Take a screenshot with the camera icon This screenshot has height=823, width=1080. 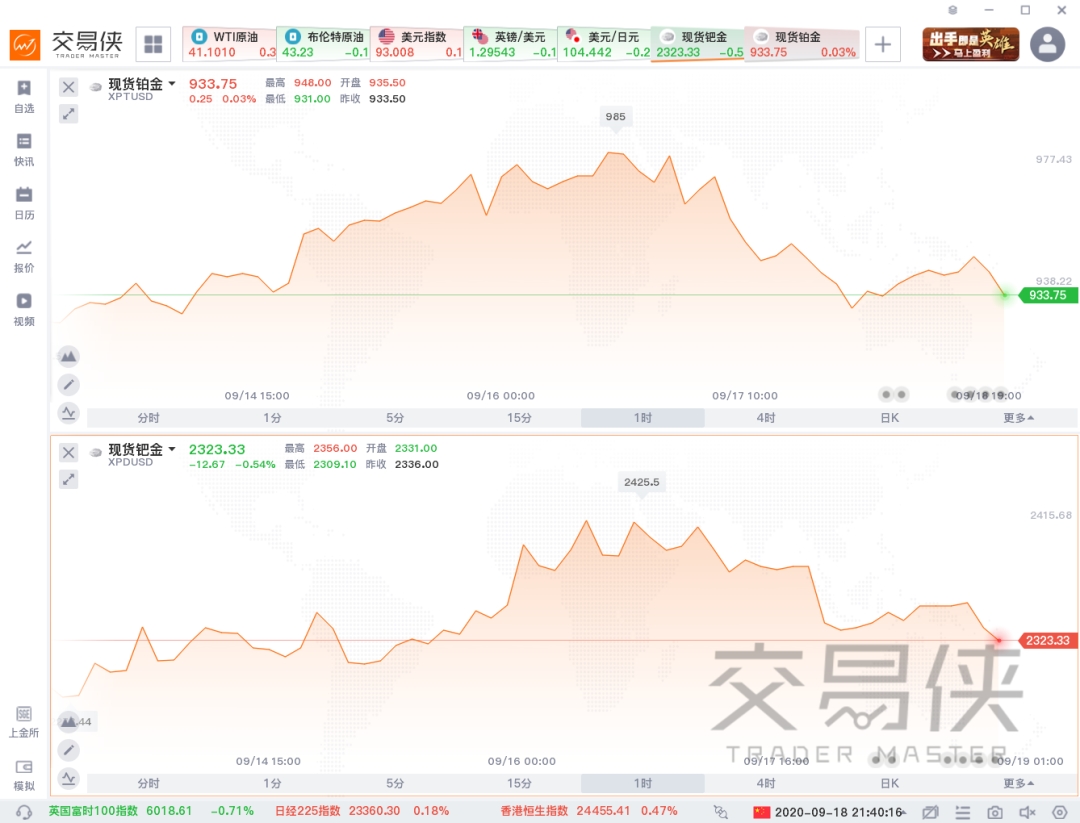pyautogui.click(x=995, y=813)
